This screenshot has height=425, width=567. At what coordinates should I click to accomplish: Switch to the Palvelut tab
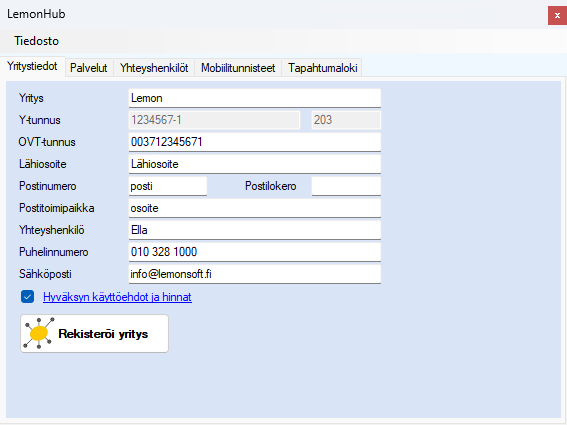coord(89,68)
